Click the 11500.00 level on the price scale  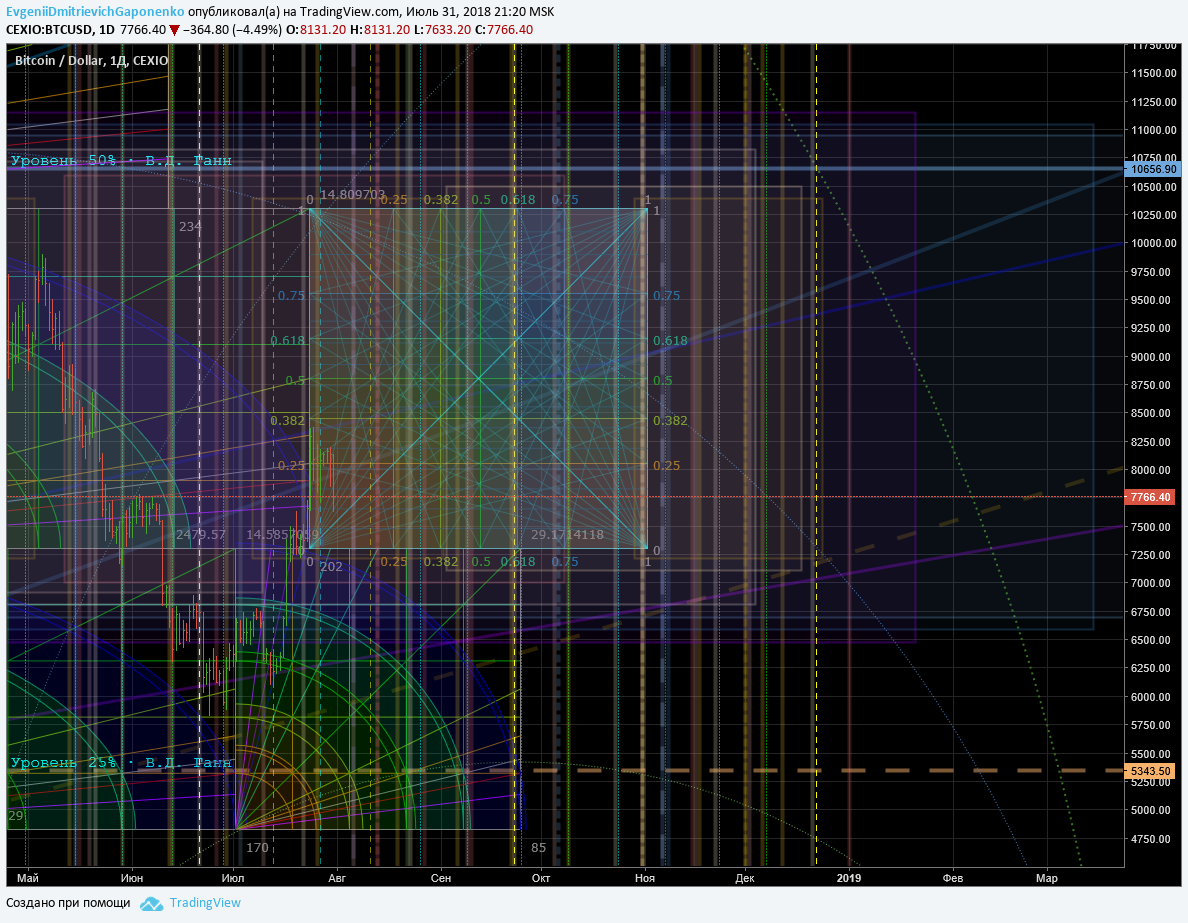click(1154, 74)
